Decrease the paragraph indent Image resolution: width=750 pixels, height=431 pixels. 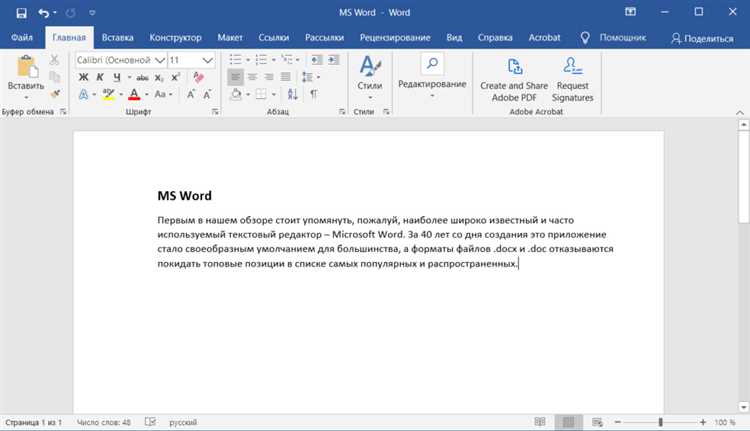pos(317,60)
